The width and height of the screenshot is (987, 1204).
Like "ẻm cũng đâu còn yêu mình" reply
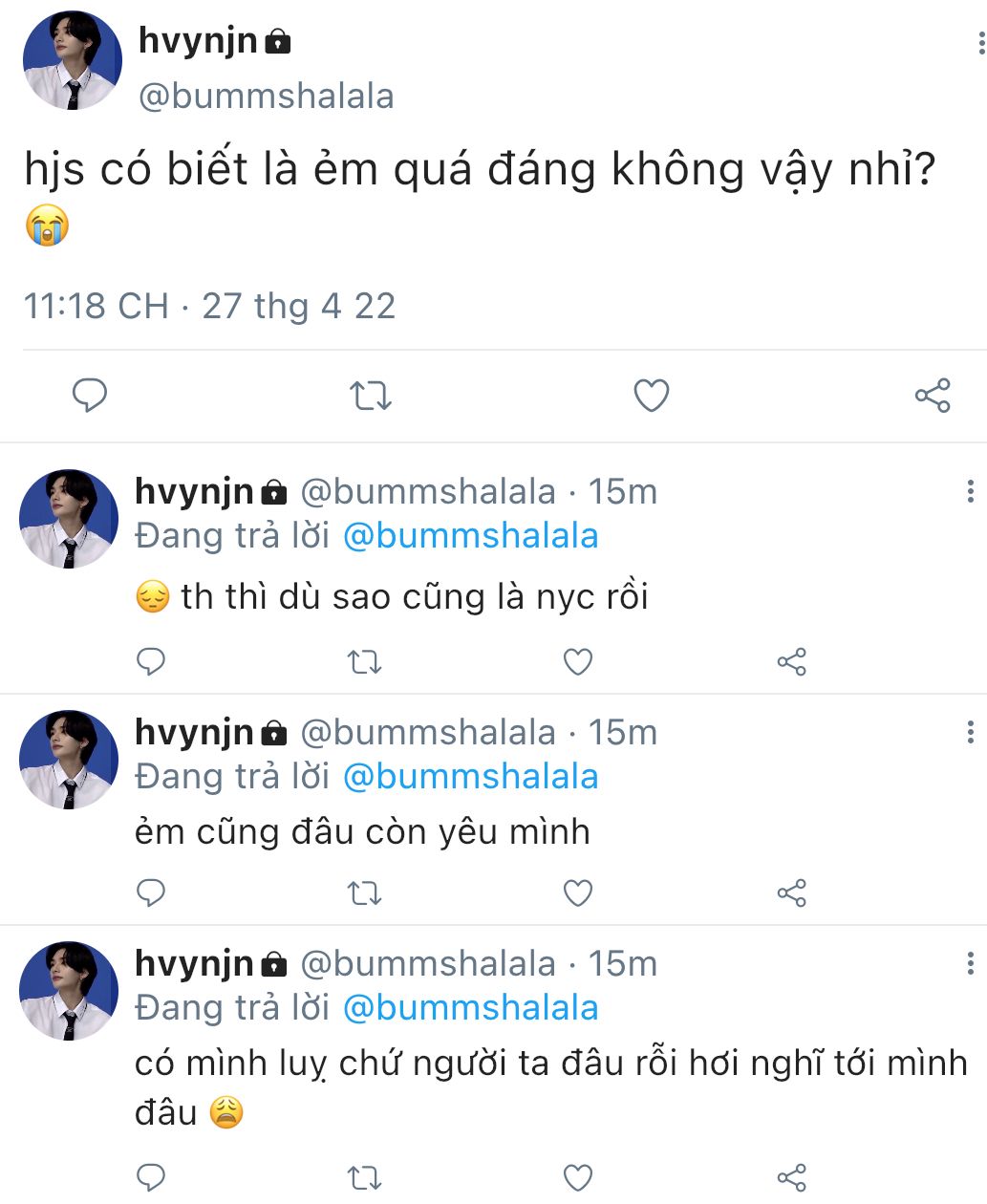(x=578, y=892)
